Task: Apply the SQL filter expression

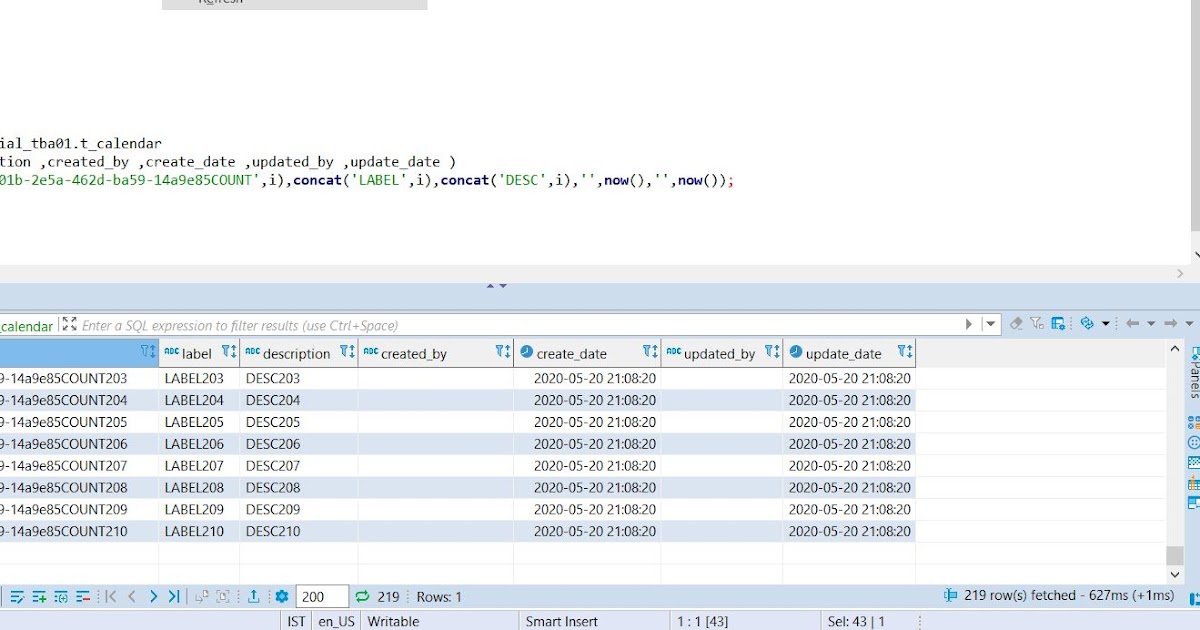Action: (x=969, y=325)
